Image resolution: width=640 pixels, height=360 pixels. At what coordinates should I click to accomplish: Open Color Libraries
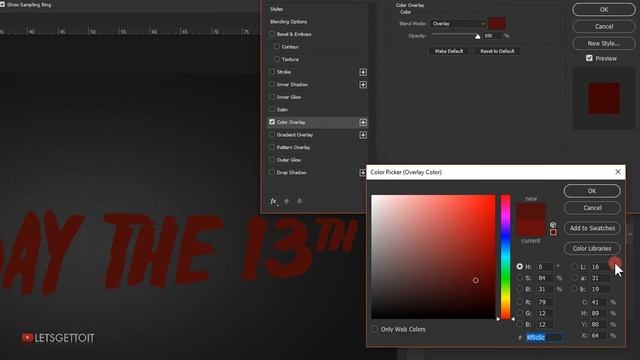(x=592, y=248)
